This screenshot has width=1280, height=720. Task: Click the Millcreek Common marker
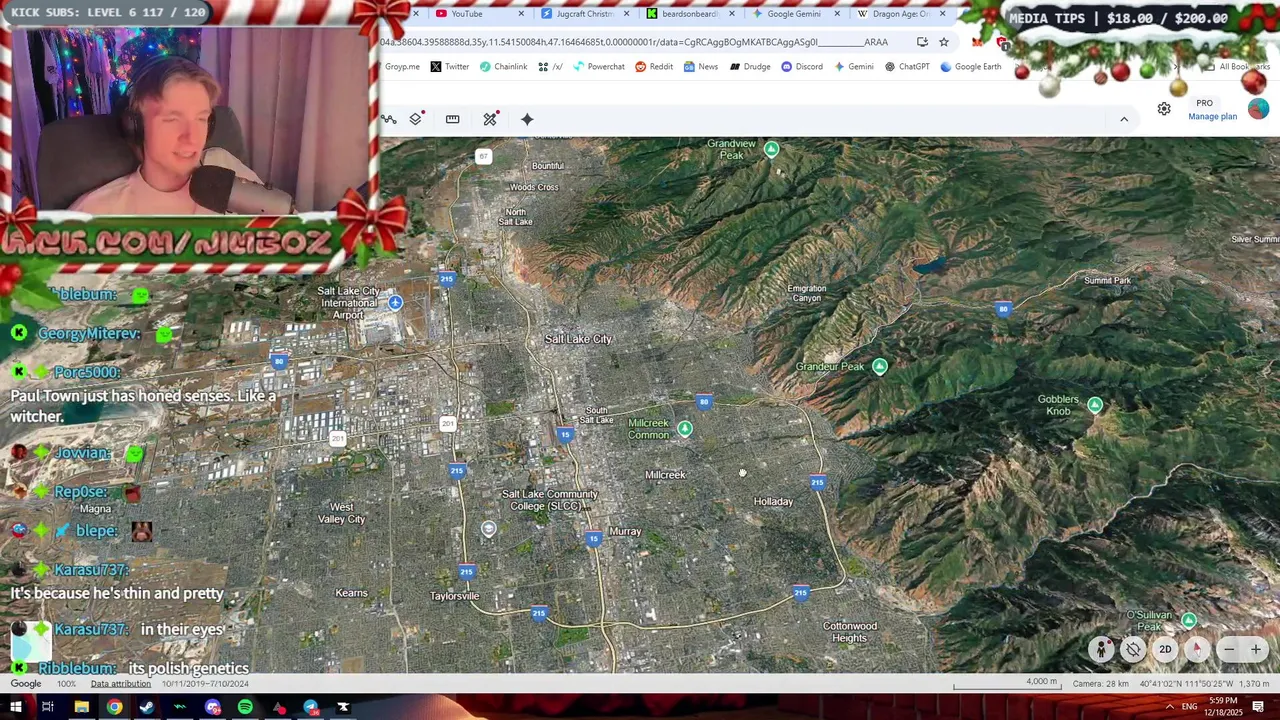[685, 428]
